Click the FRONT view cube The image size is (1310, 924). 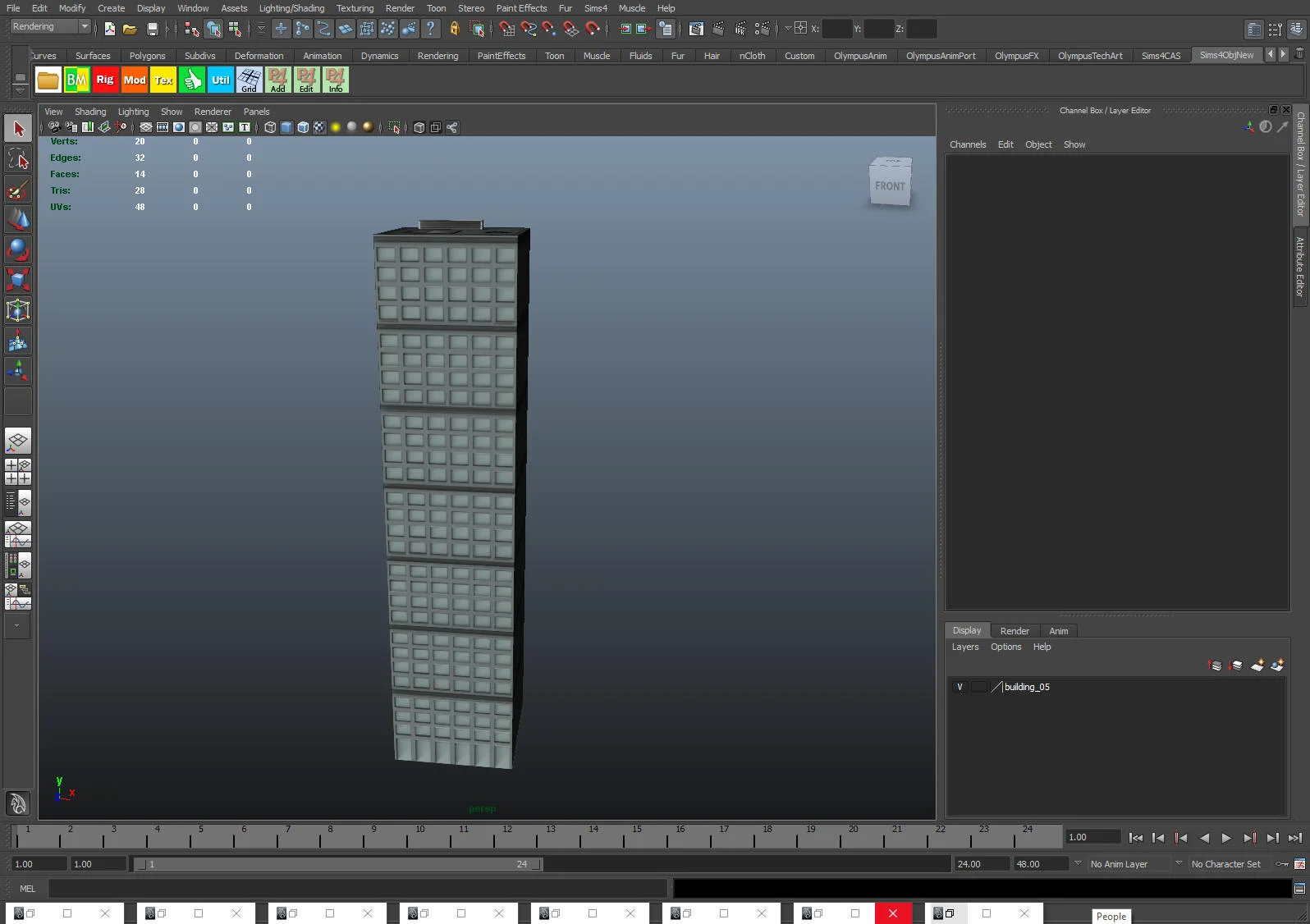[891, 182]
